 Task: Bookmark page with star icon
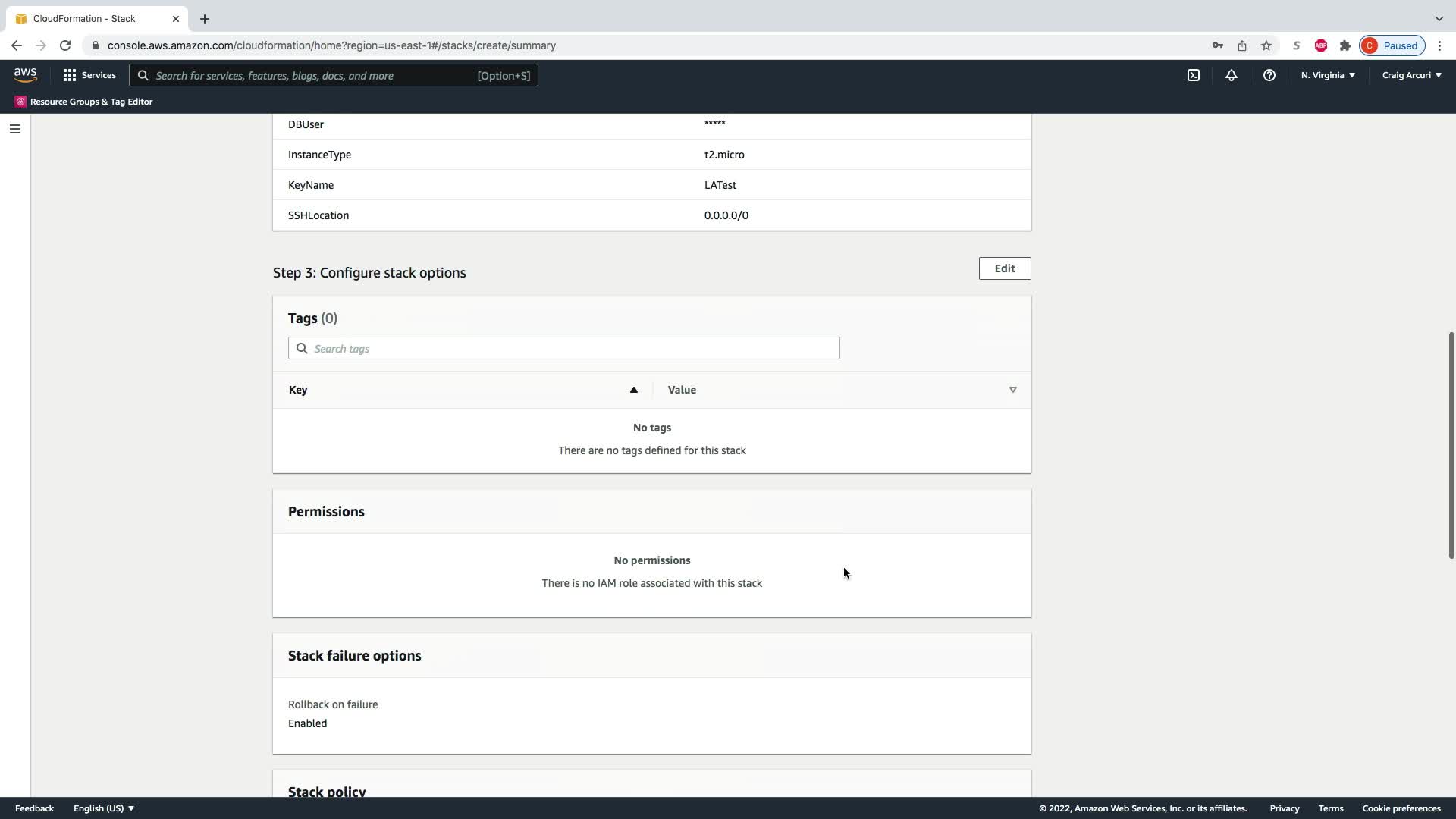1266,45
